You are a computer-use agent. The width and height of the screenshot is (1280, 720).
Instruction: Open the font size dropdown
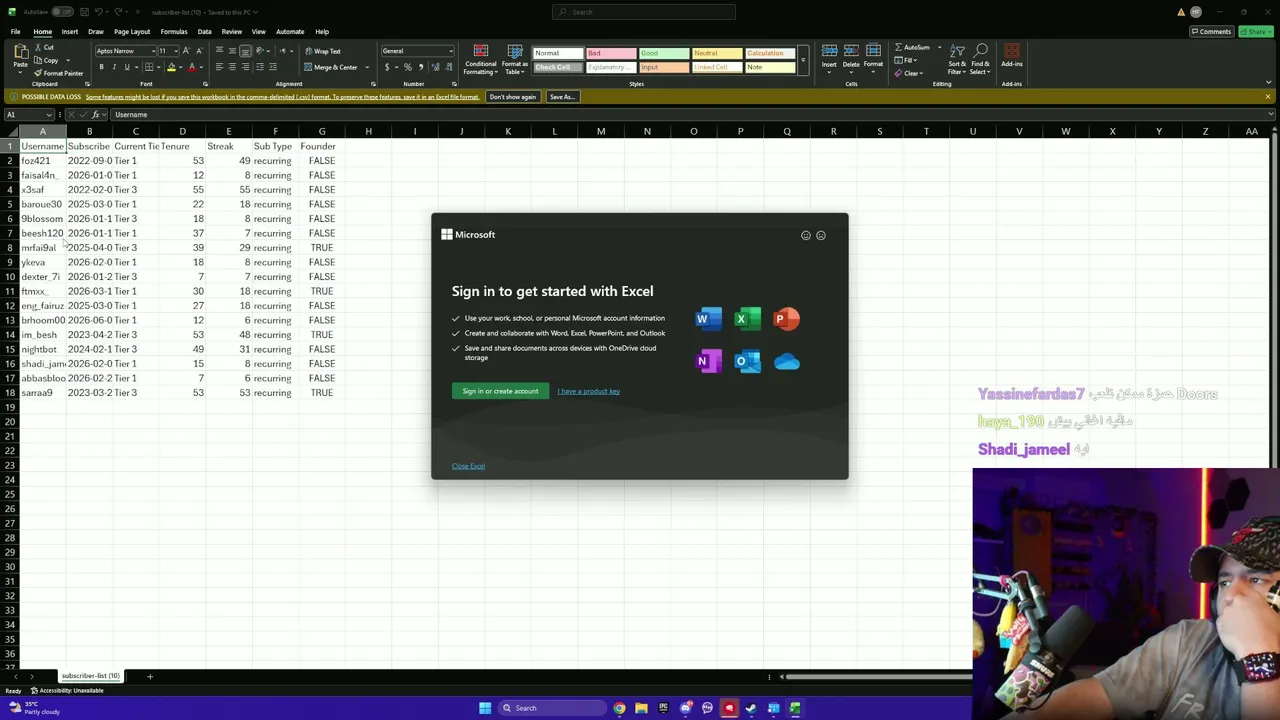point(177,51)
